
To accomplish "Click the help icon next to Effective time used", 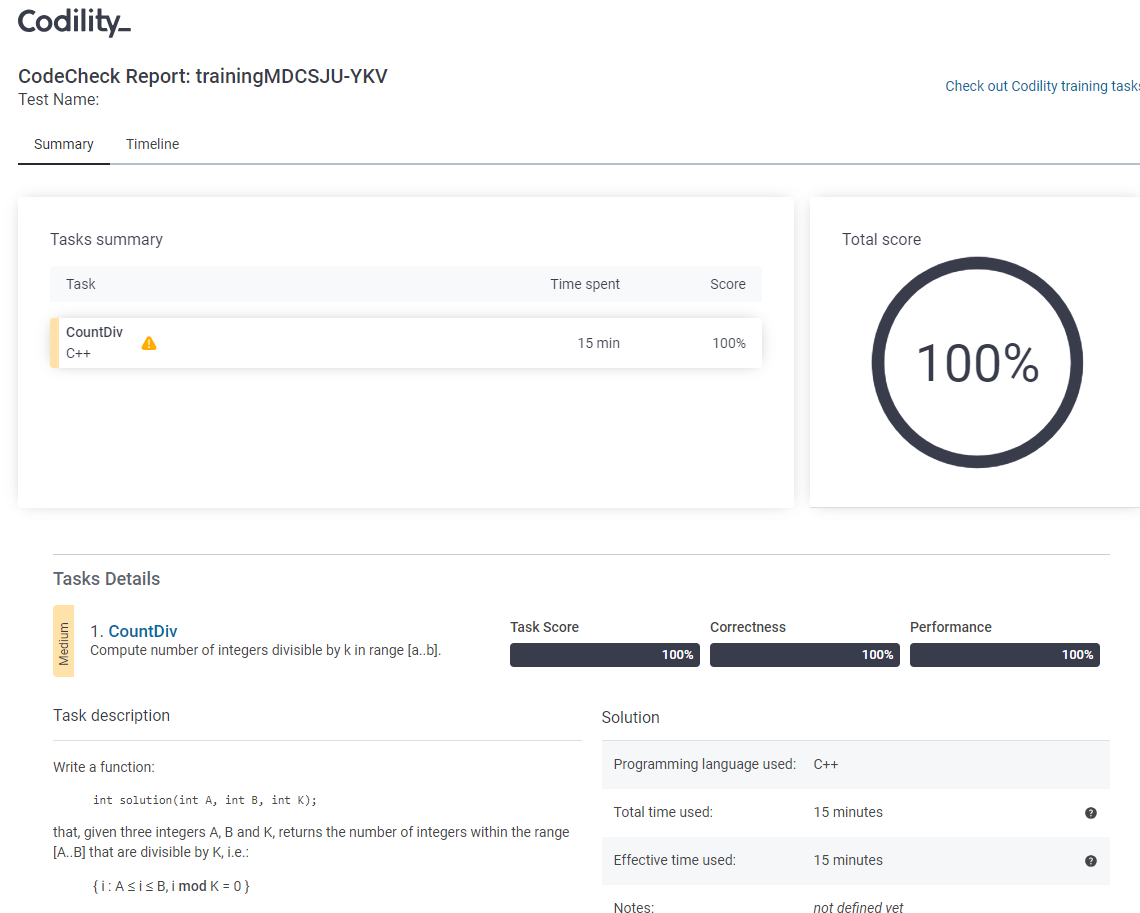I will (1091, 861).
